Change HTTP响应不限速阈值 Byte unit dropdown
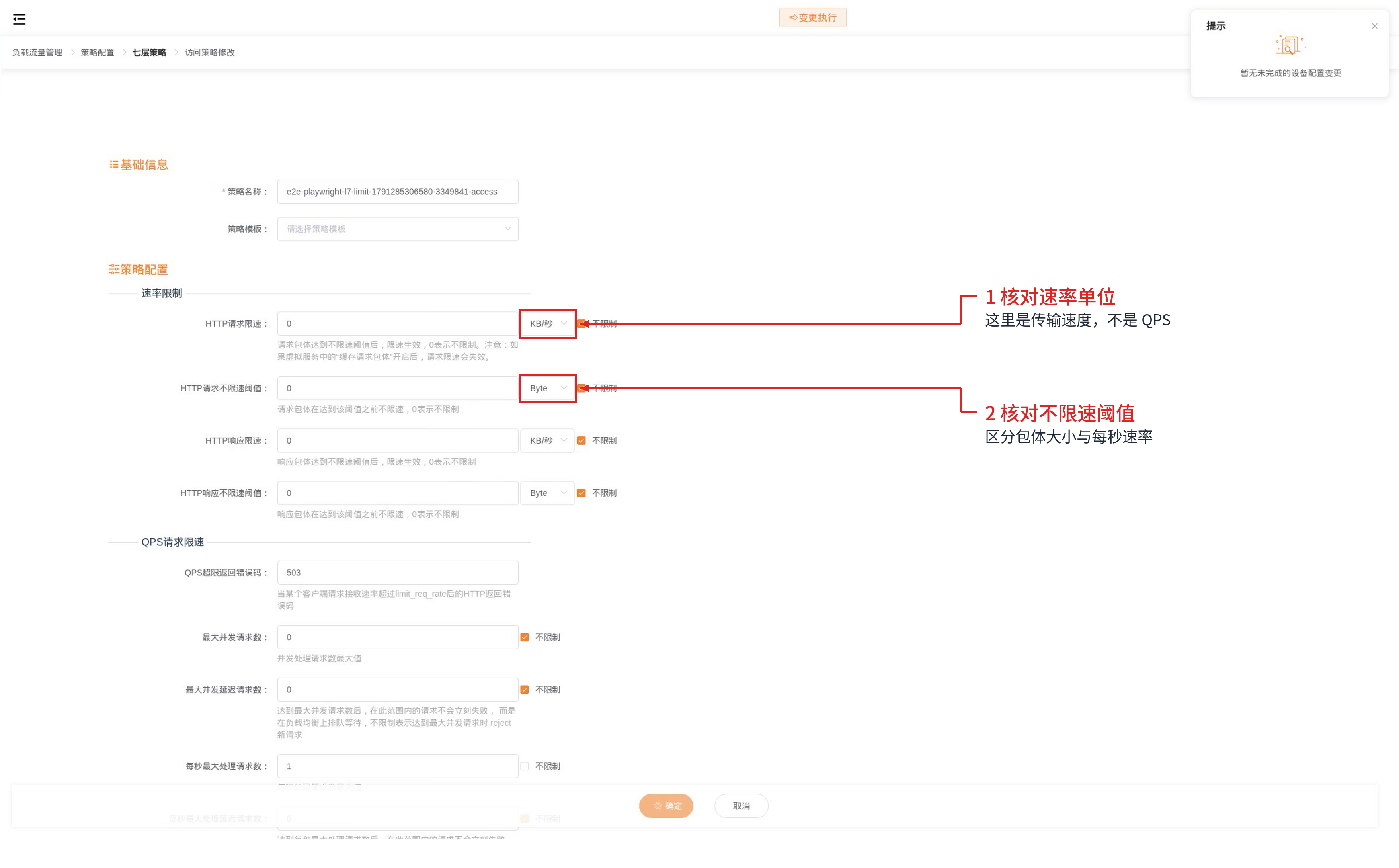Screen dimensions: 1399x868 tap(547, 493)
